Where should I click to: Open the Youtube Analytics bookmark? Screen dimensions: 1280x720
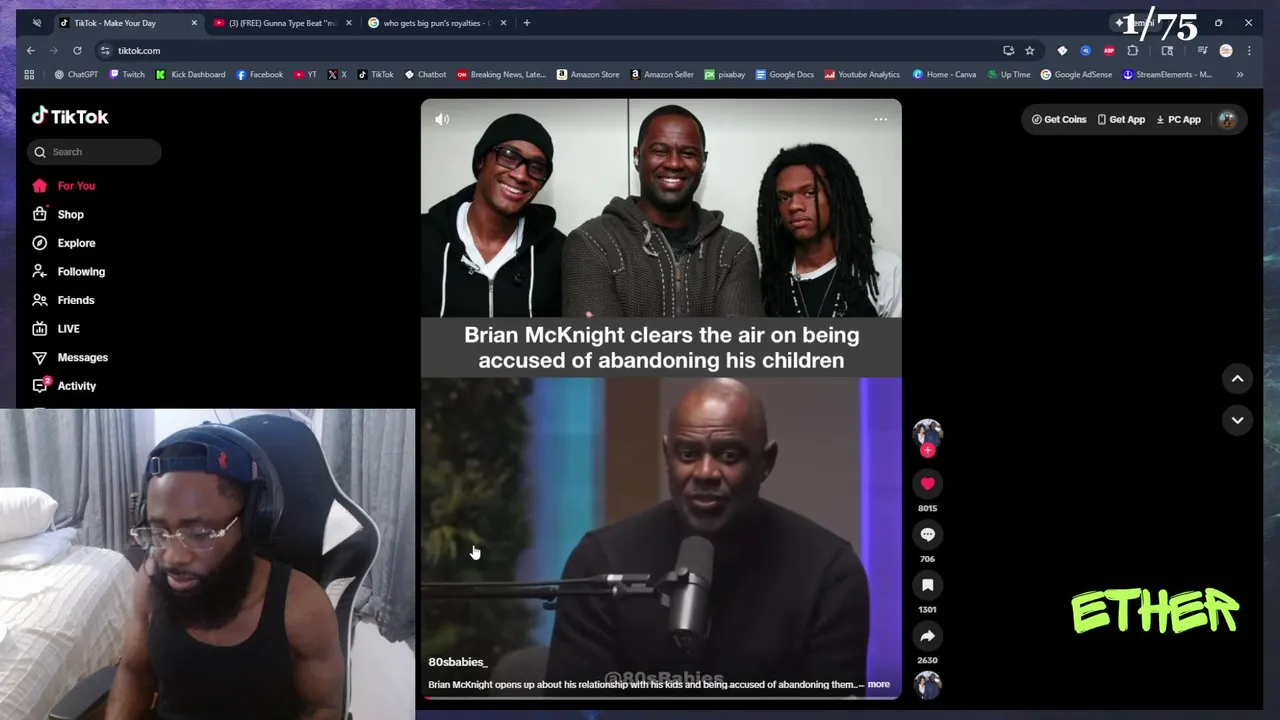click(862, 75)
